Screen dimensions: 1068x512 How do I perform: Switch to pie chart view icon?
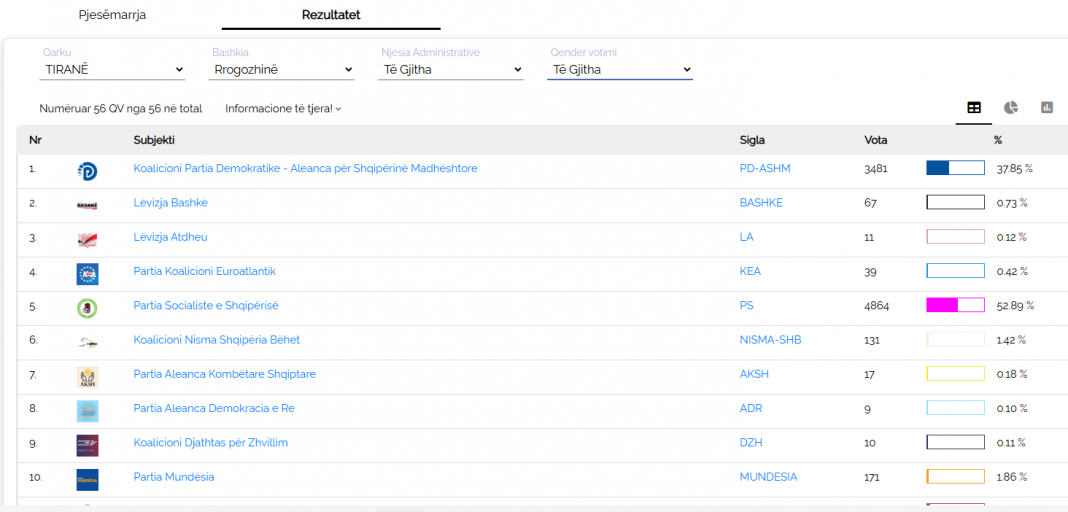(x=1011, y=108)
